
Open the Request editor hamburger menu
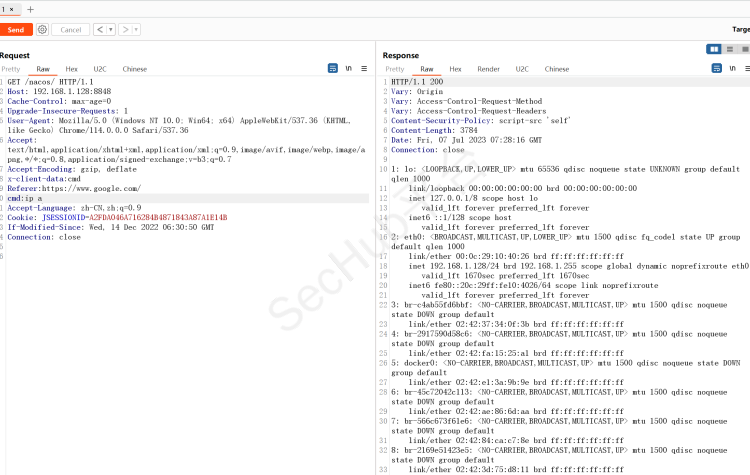pyautogui.click(x=364, y=69)
